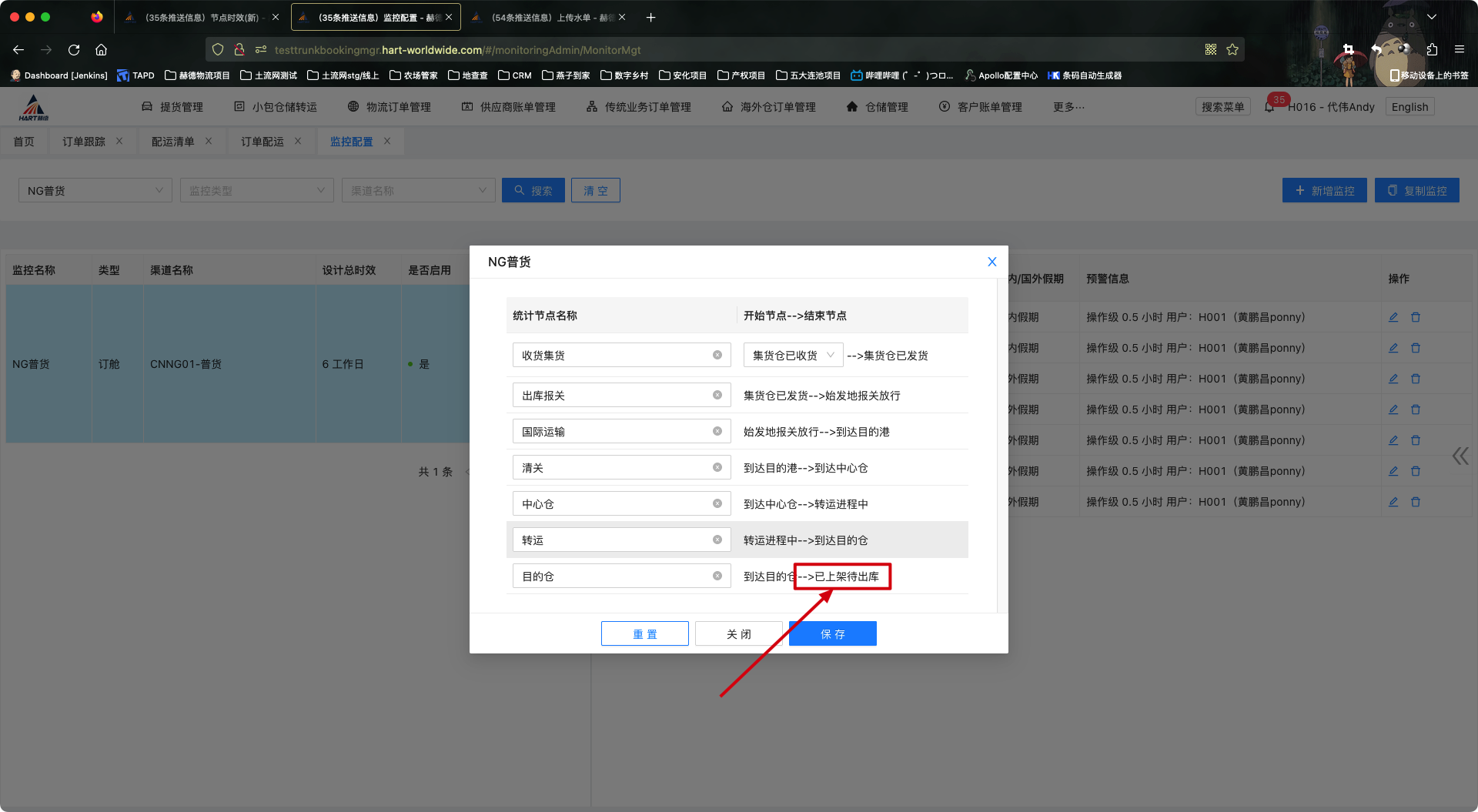Click the browser reload icon
This screenshot has width=1478, height=812.
click(x=74, y=50)
